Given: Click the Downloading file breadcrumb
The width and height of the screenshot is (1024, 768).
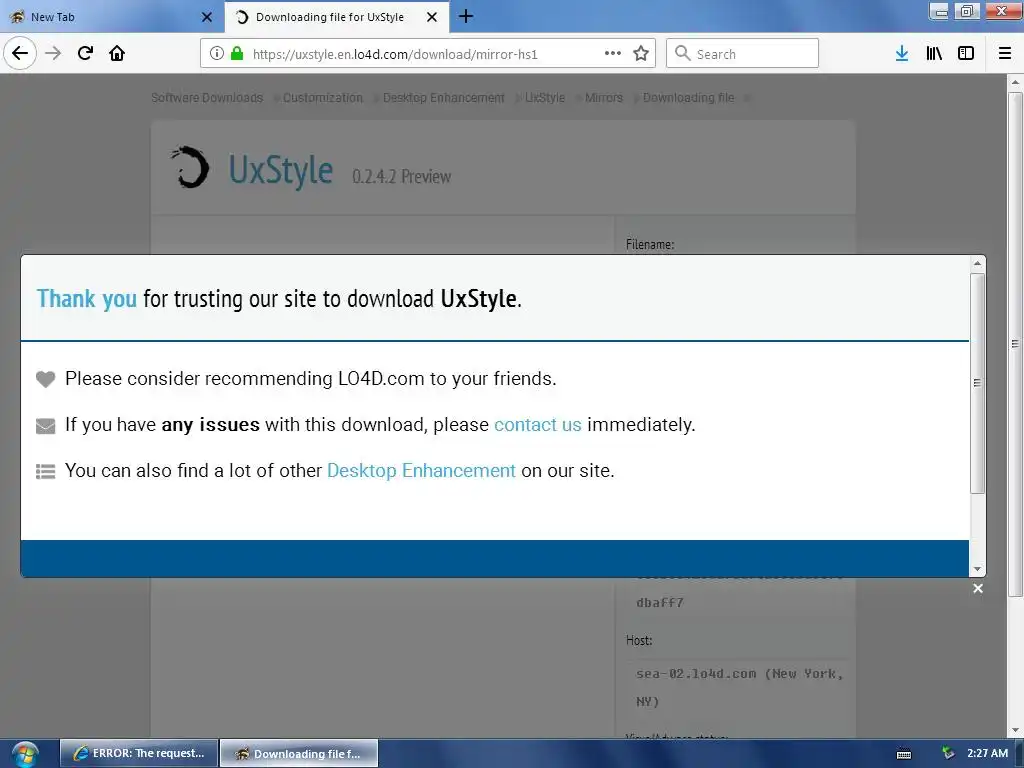Looking at the screenshot, I should (x=688, y=97).
